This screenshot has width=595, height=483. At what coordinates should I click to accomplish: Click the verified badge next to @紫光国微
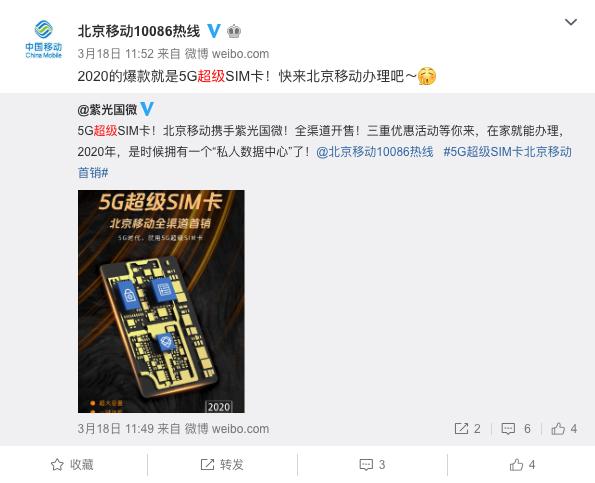pyautogui.click(x=147, y=109)
